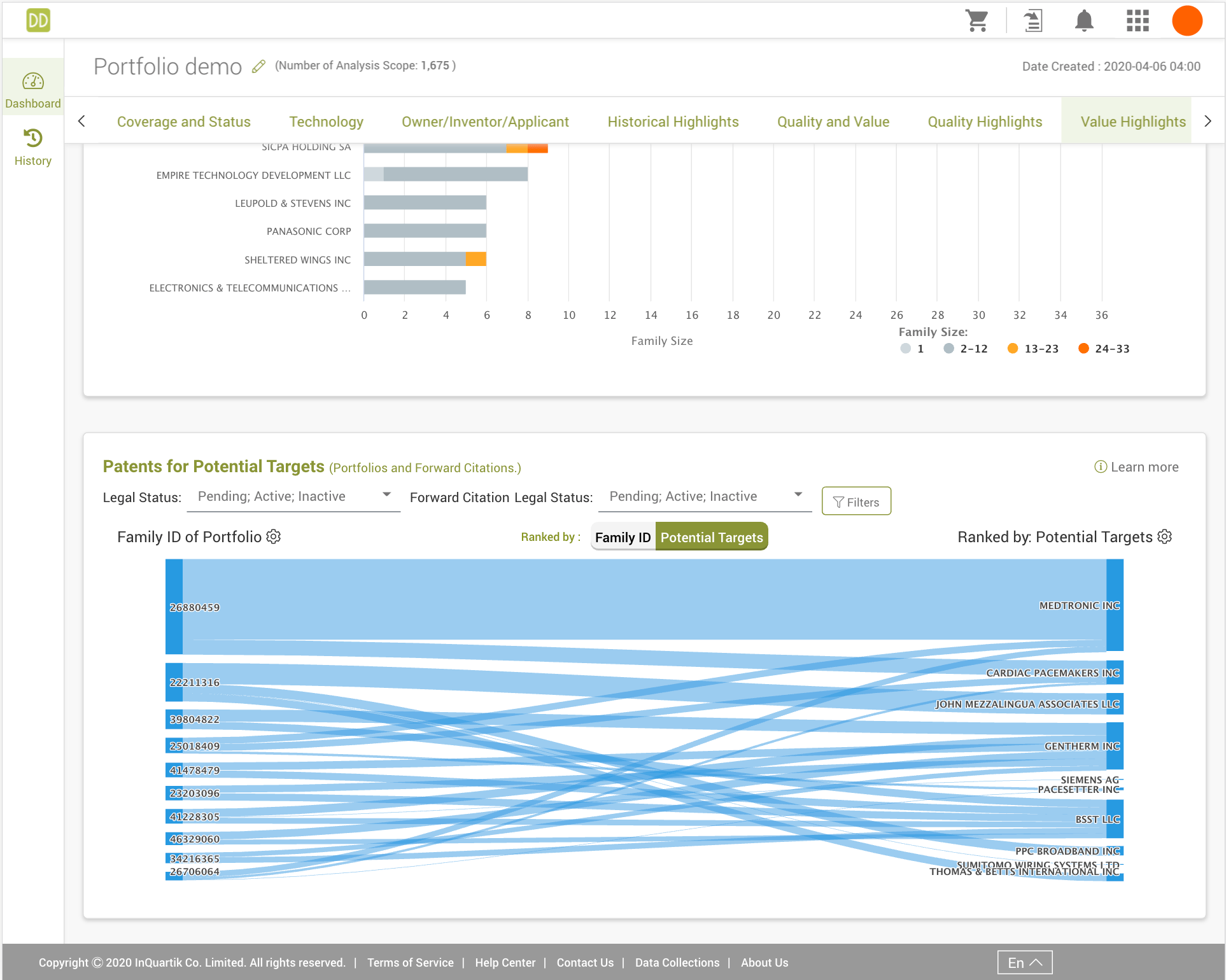1226x980 pixels.
Task: Open Quality and Value tab
Action: pyautogui.click(x=833, y=122)
